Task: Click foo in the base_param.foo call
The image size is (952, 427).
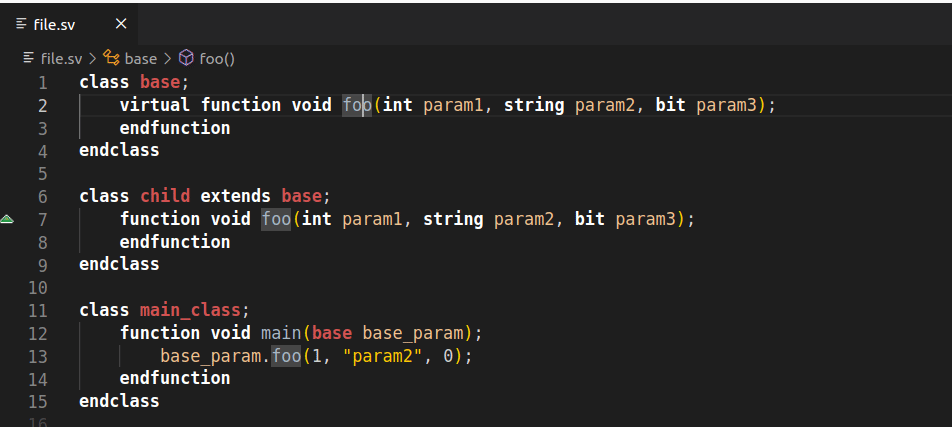Action: [x=286, y=356]
